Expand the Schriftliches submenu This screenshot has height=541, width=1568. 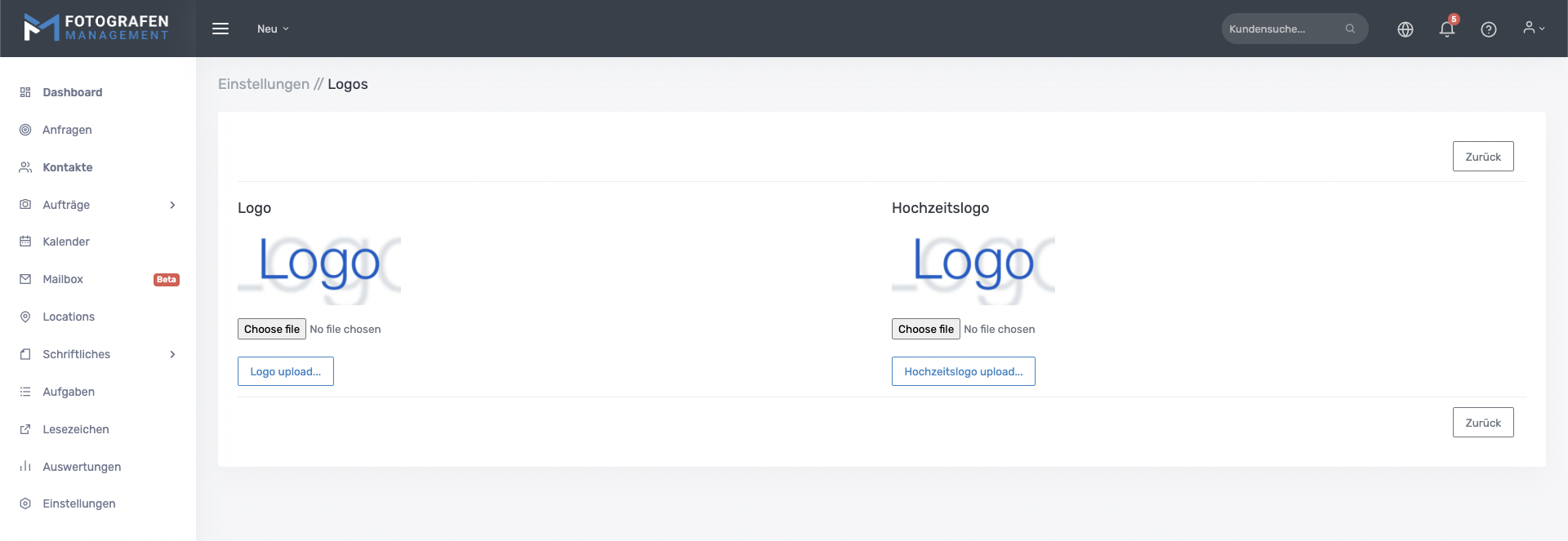pyautogui.click(x=172, y=354)
